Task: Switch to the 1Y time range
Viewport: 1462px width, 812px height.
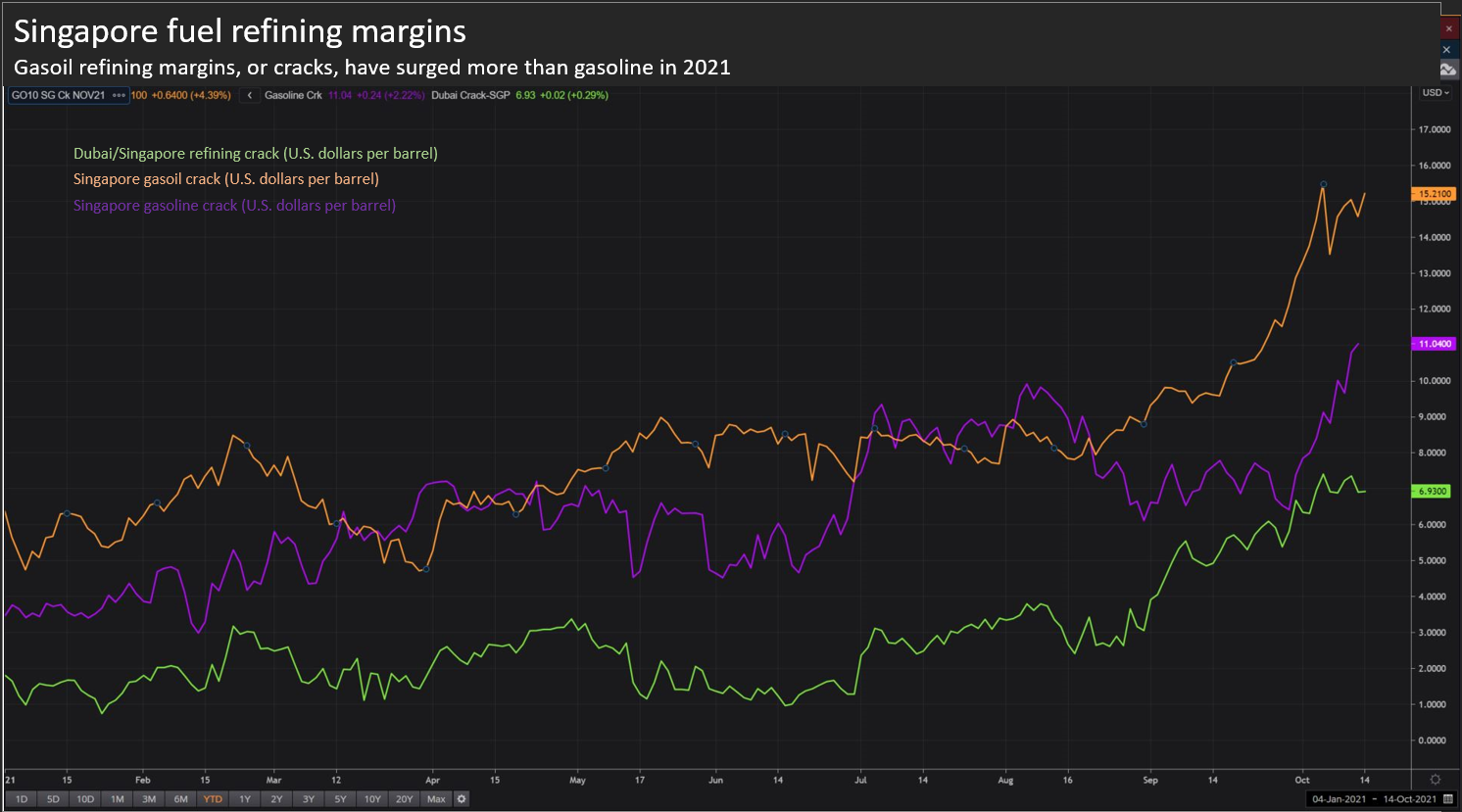Action: pyautogui.click(x=244, y=798)
